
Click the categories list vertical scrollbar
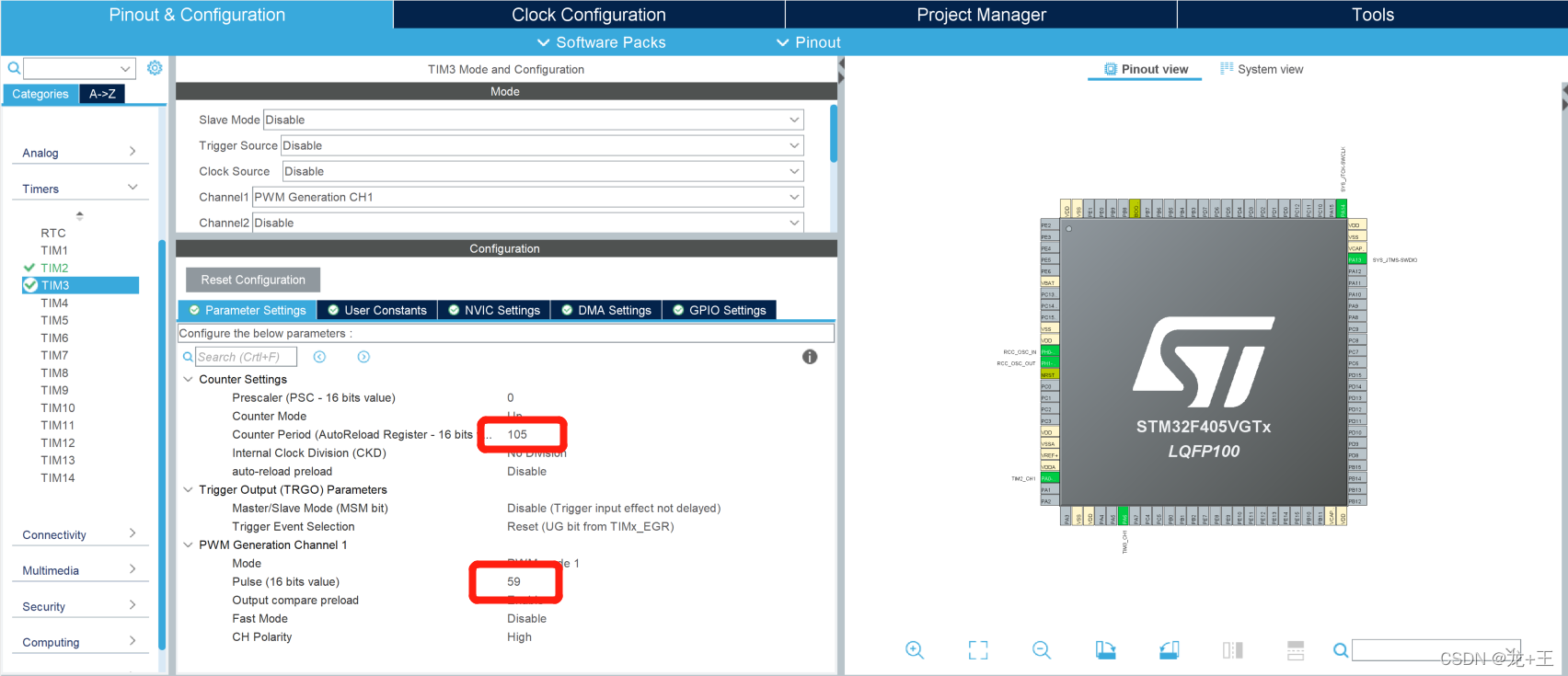pyautogui.click(x=162, y=446)
